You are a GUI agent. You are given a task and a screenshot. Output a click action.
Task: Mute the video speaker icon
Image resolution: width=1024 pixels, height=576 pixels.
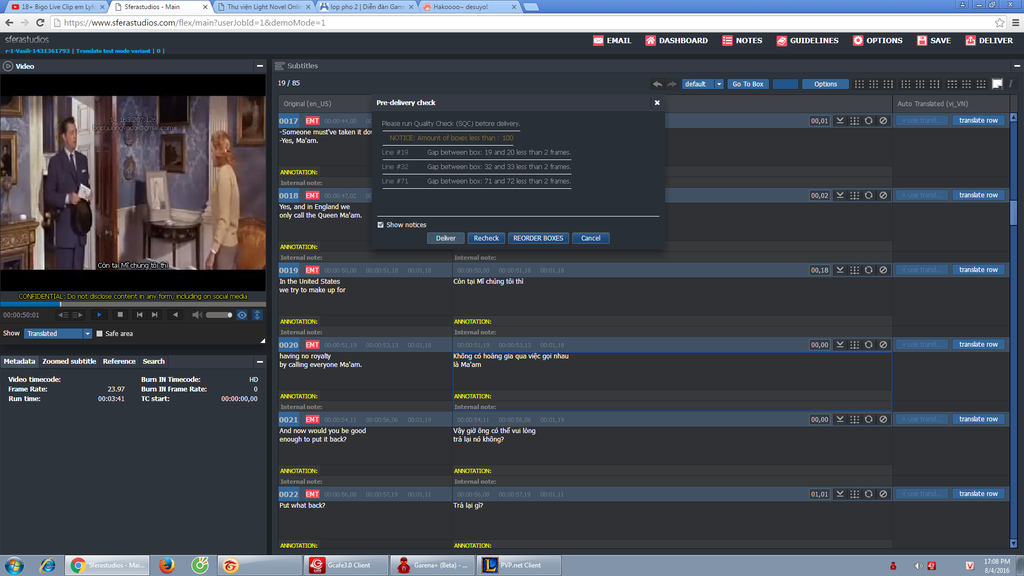pyautogui.click(x=197, y=315)
